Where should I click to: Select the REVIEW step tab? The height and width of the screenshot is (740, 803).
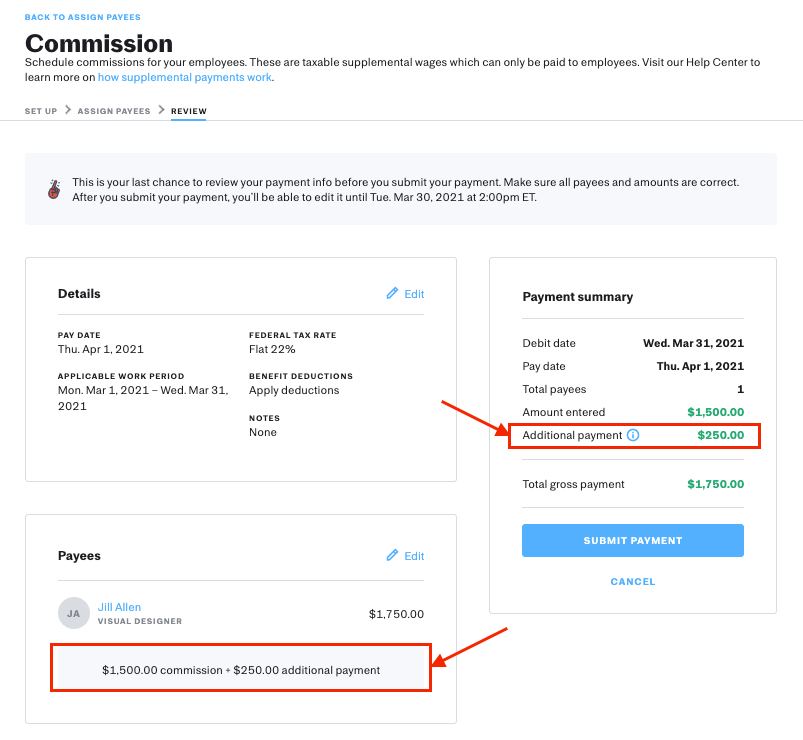click(188, 111)
